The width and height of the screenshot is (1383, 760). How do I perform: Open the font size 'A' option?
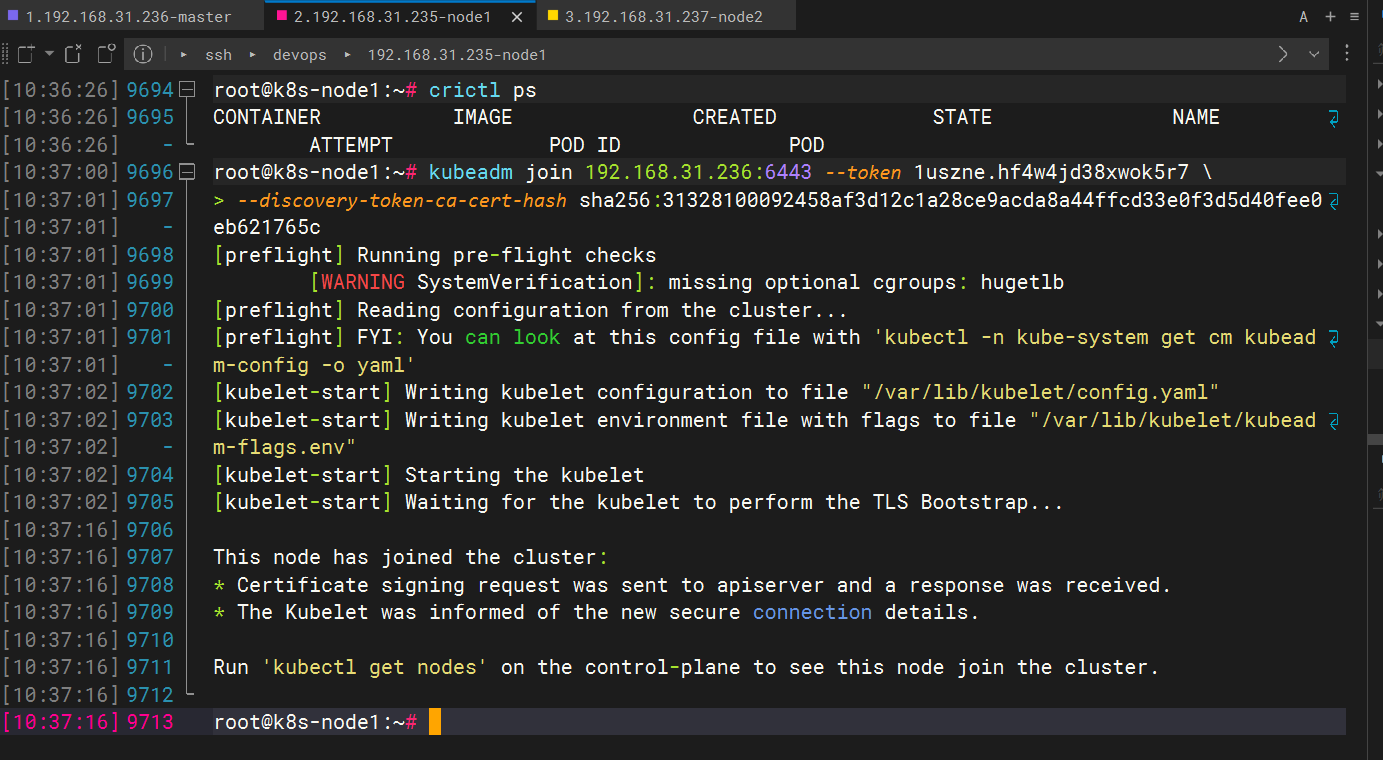(x=1304, y=16)
